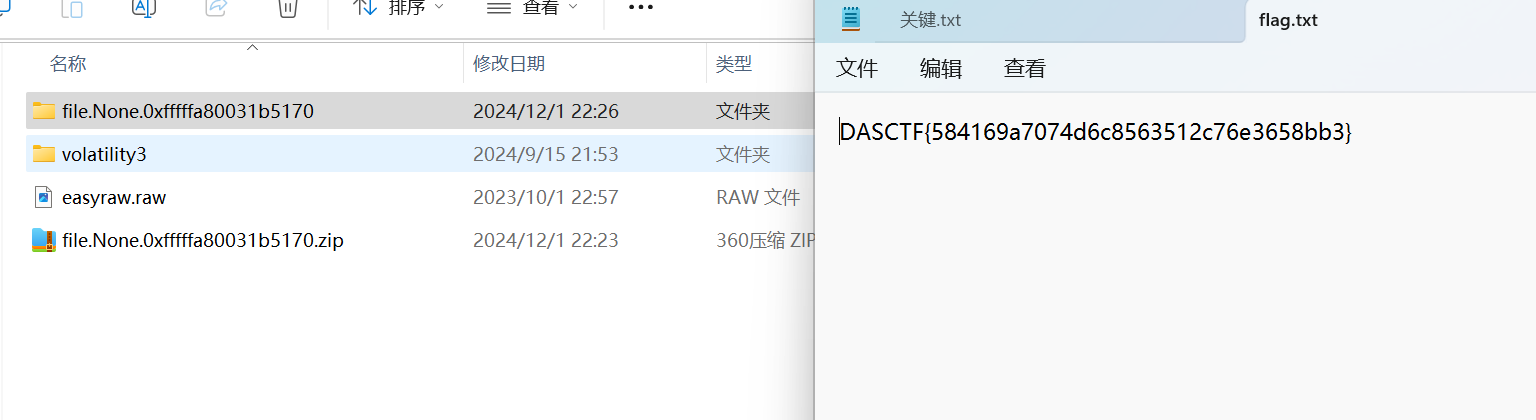This screenshot has height=420, width=1536.
Task: Toggle sort order via 名称 column header
Action: [x=68, y=64]
